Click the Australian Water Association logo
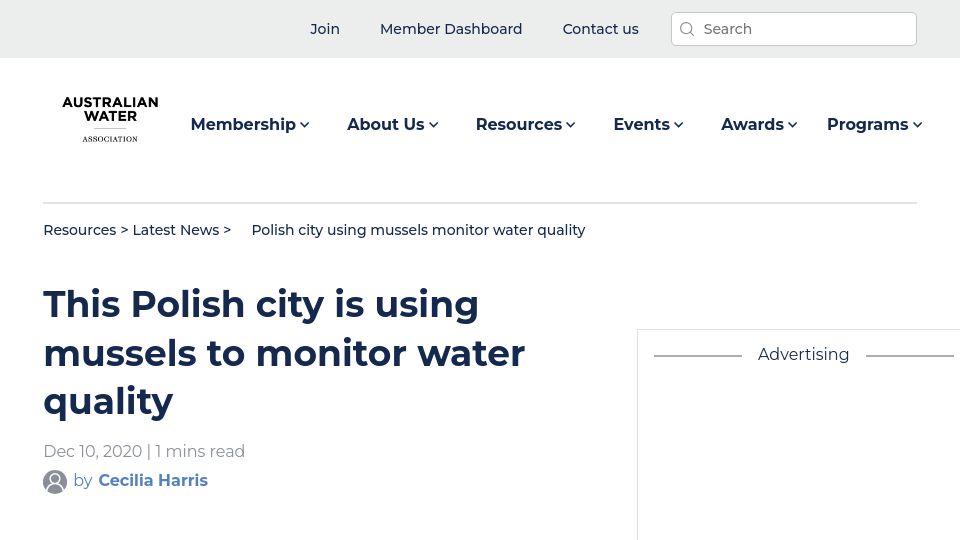The width and height of the screenshot is (960, 540). point(110,119)
